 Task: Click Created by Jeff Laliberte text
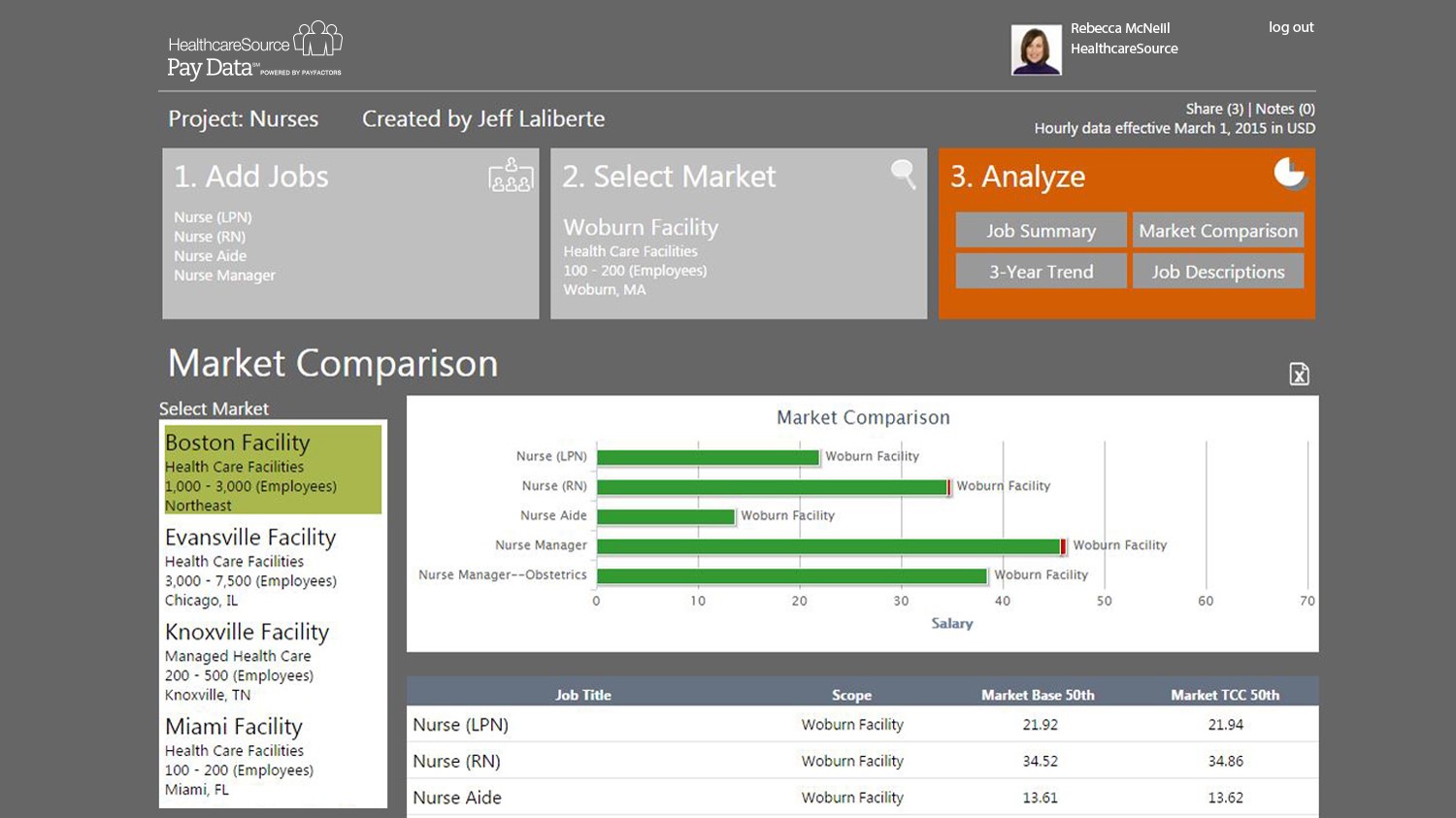[483, 119]
